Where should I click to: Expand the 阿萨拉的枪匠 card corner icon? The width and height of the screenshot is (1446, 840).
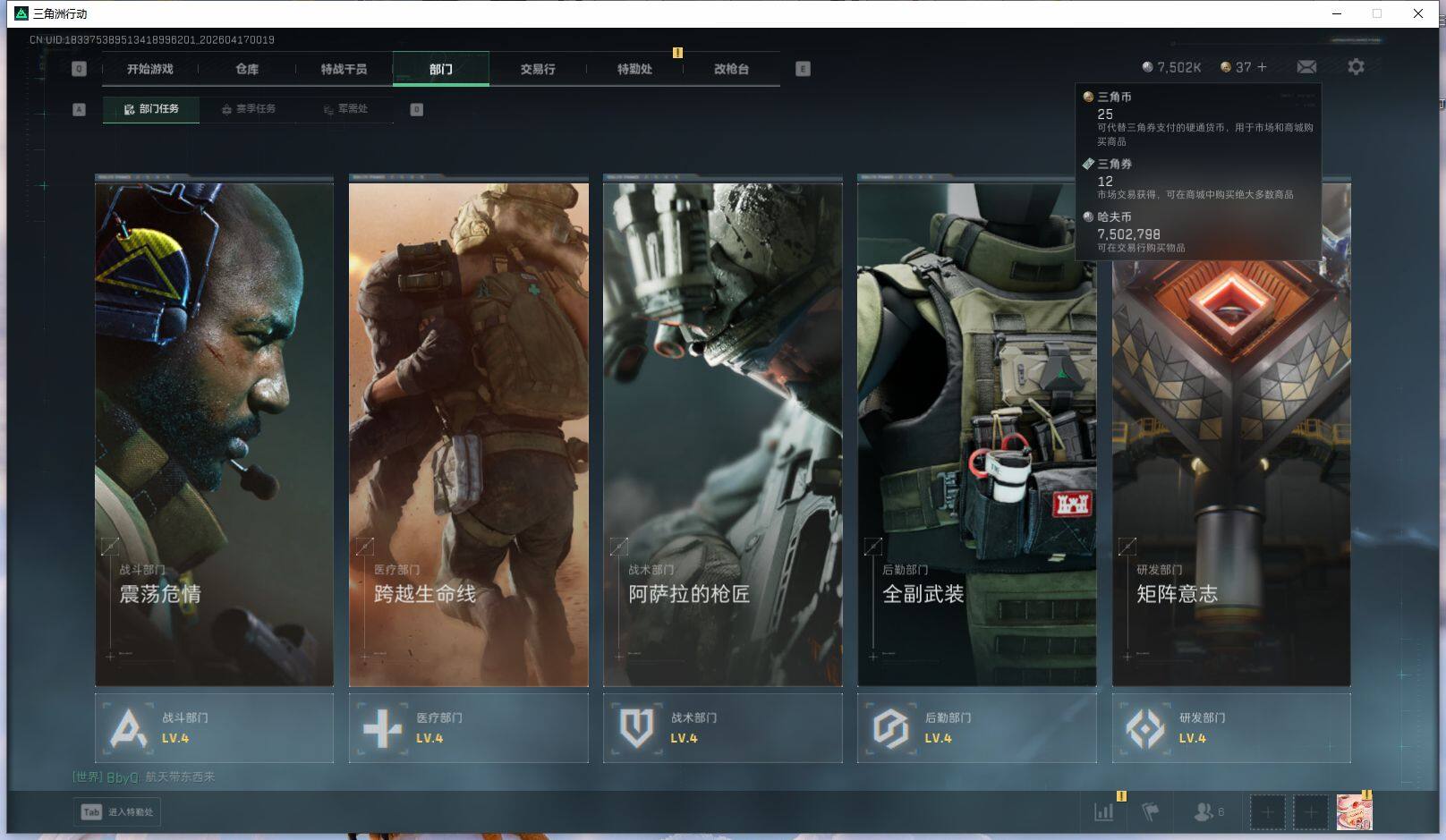[x=618, y=546]
